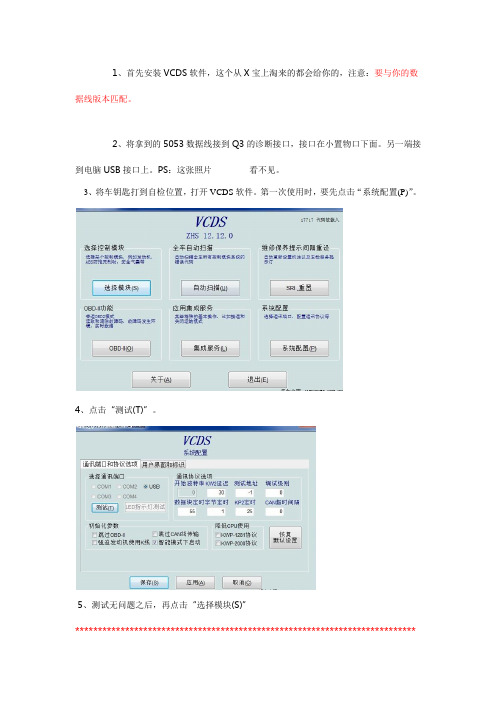Select the COM1 port radio button
This screenshot has height=702, width=496.
(x=94, y=487)
